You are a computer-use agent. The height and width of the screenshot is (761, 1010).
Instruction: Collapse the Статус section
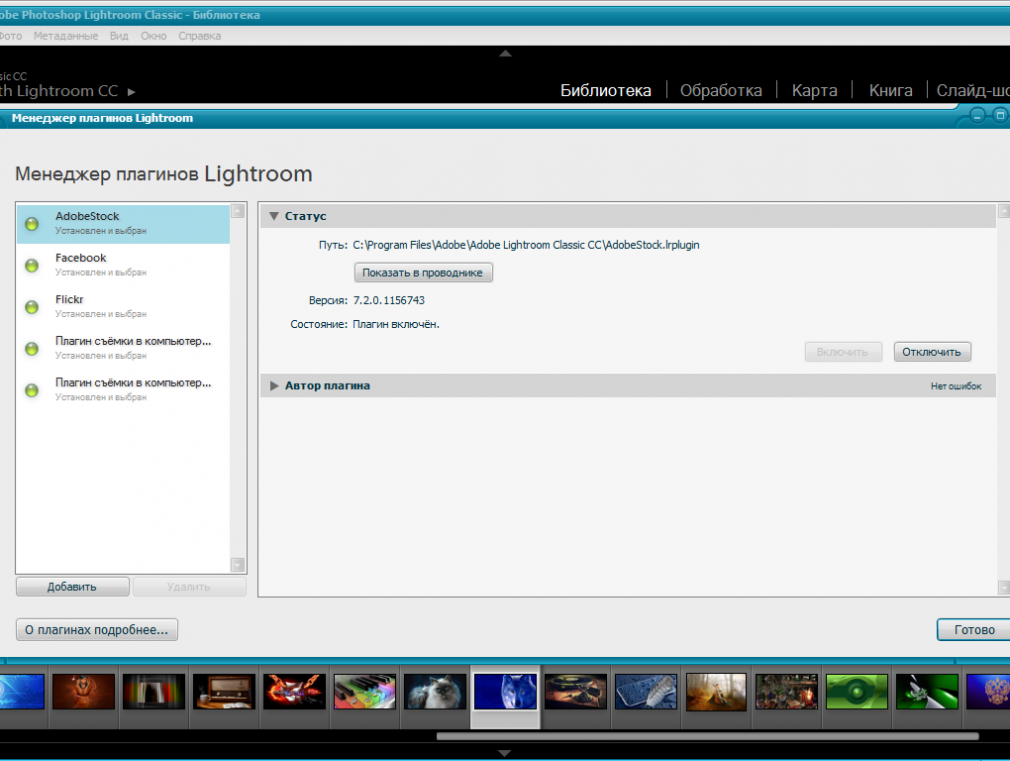[274, 217]
